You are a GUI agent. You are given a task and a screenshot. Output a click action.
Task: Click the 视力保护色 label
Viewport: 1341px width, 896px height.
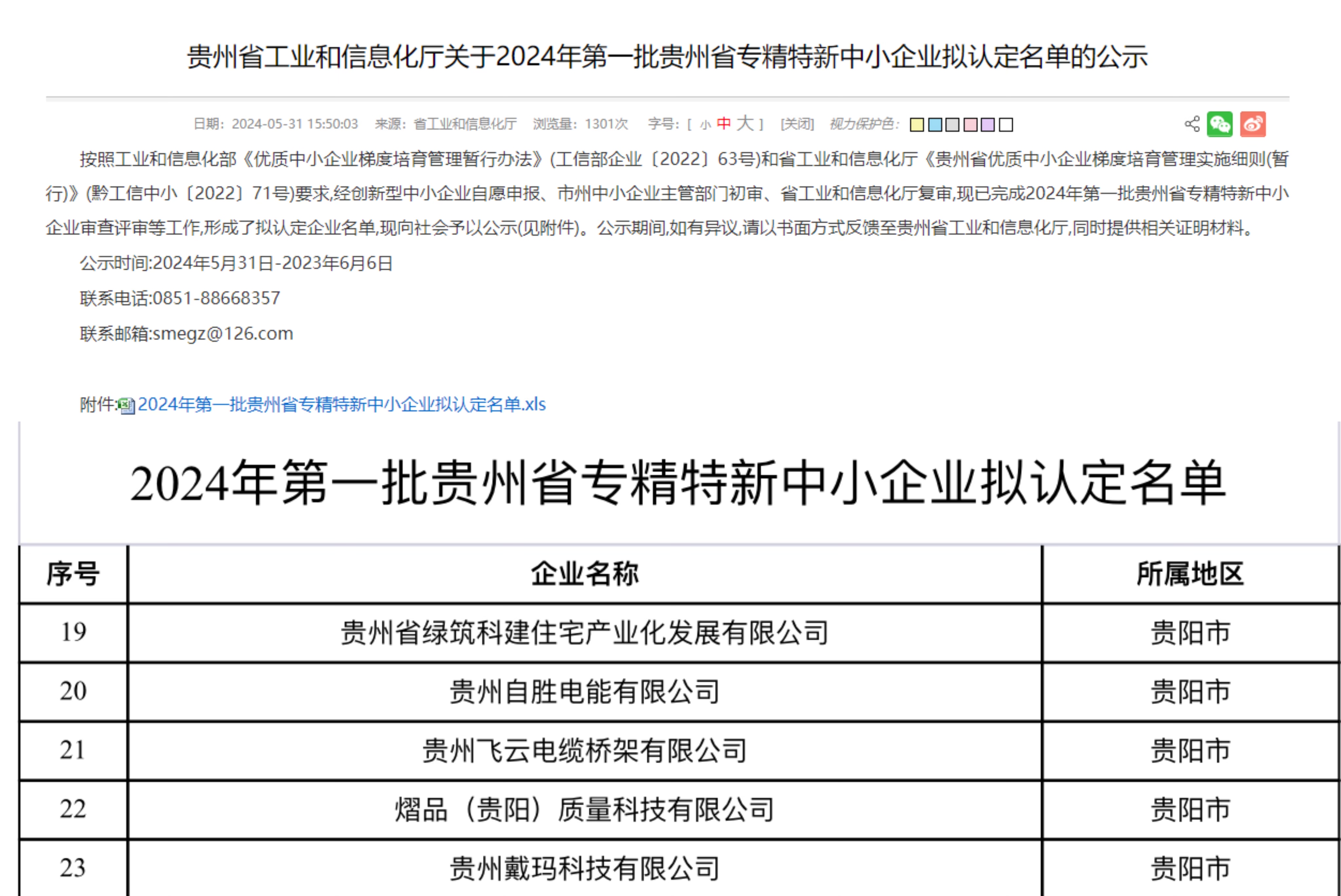click(864, 124)
